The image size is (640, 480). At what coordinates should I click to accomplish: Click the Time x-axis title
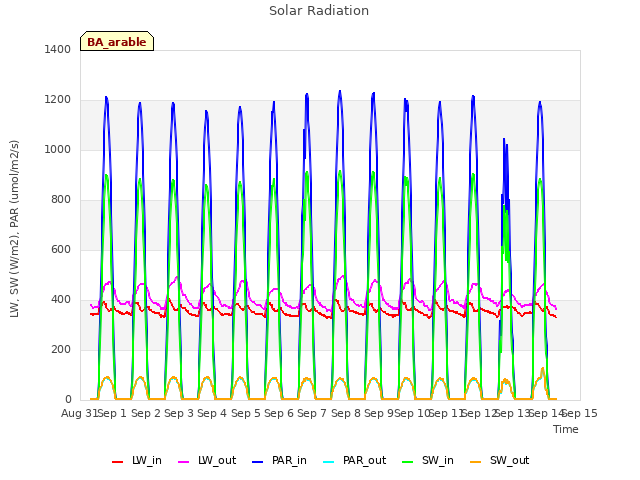point(566,429)
